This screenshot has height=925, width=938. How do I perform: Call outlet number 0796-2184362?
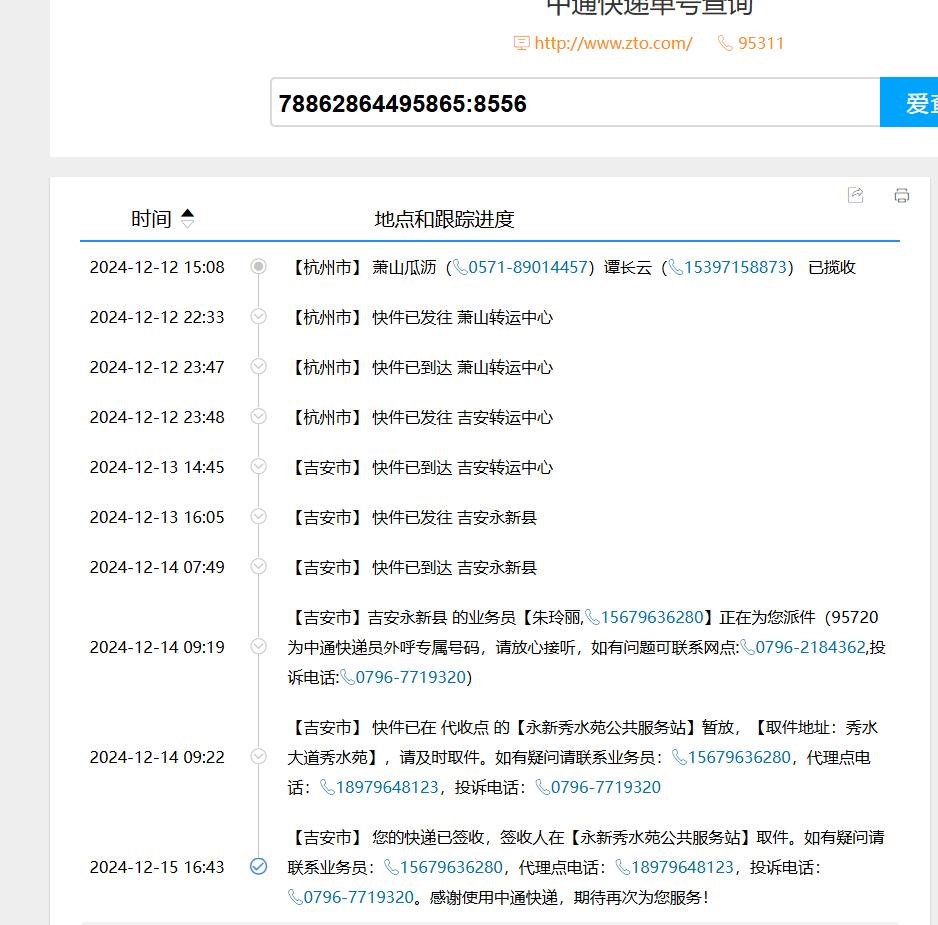pos(811,647)
